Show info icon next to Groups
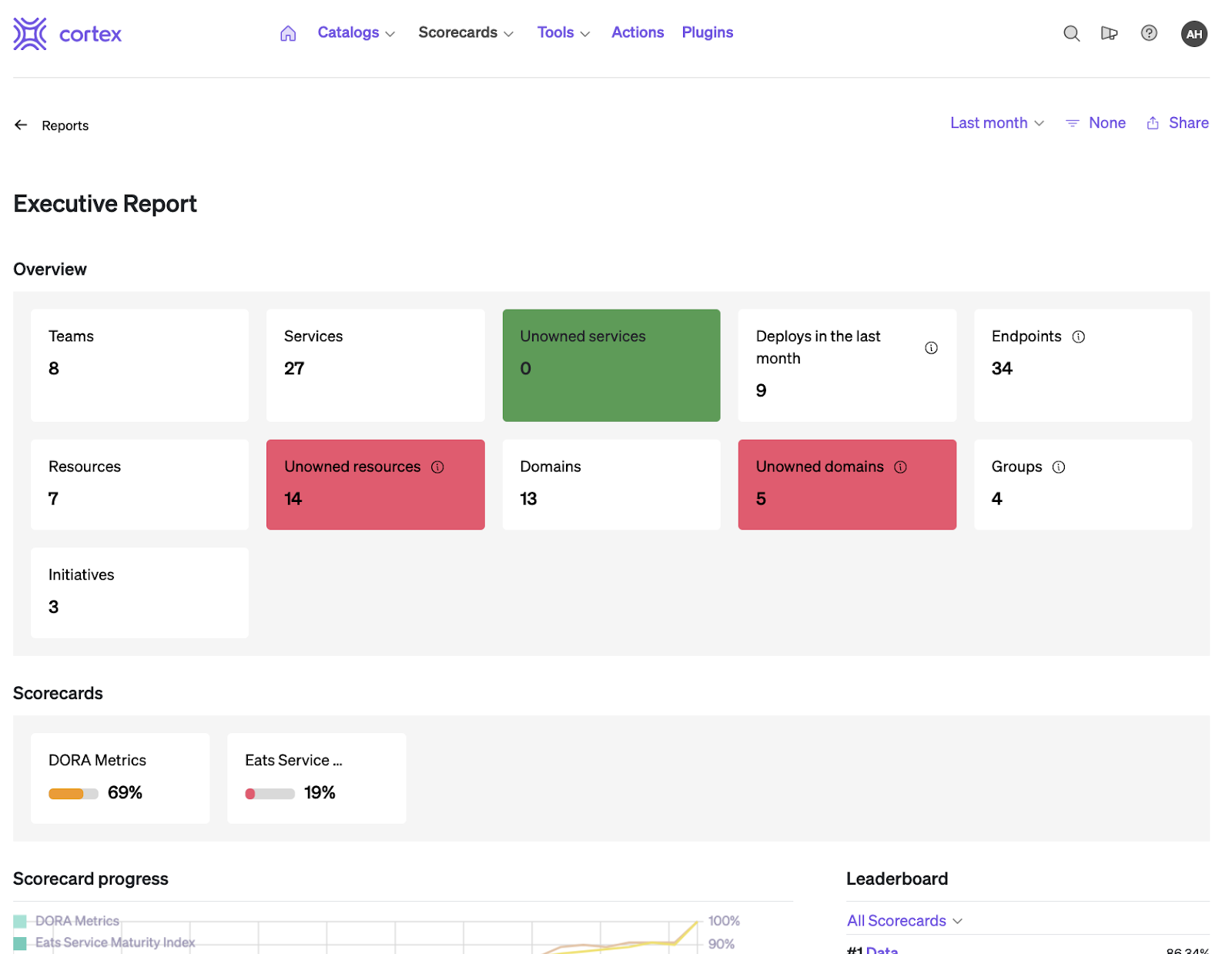The width and height of the screenshot is (1232, 954). 1059,467
